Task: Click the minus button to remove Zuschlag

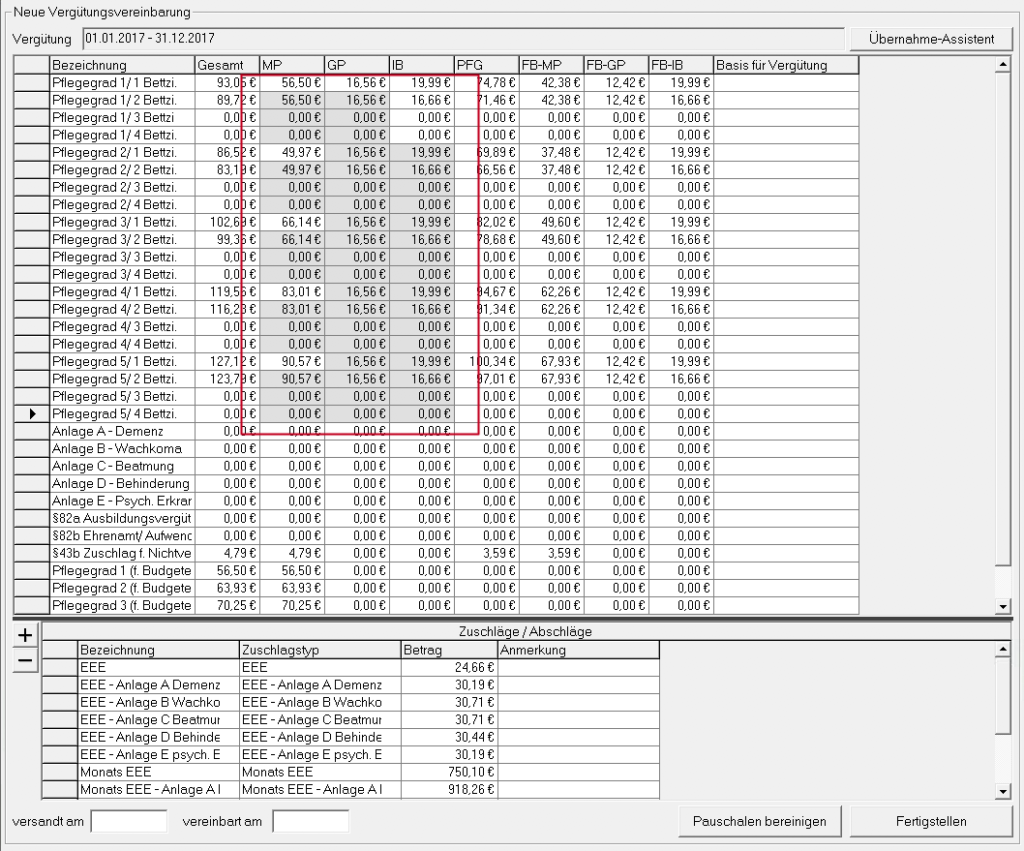Action: [25, 660]
